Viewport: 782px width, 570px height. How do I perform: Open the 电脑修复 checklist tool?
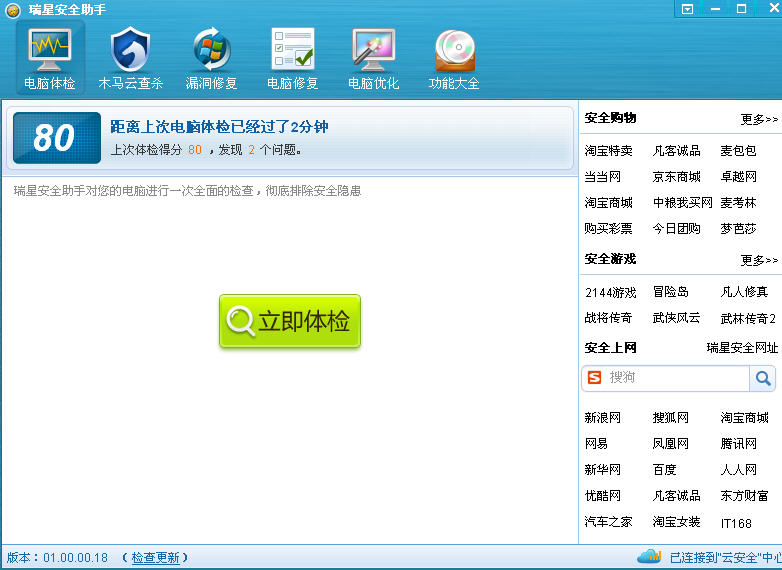coord(293,58)
